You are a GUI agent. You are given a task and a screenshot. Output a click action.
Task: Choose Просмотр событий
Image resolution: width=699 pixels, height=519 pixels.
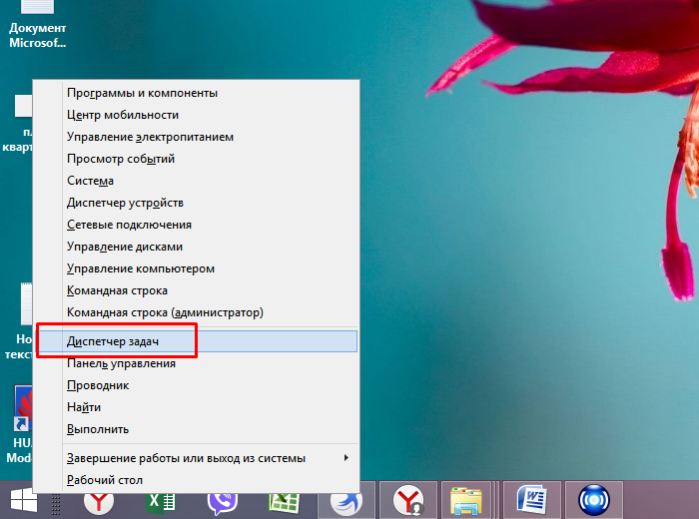[196, 159]
